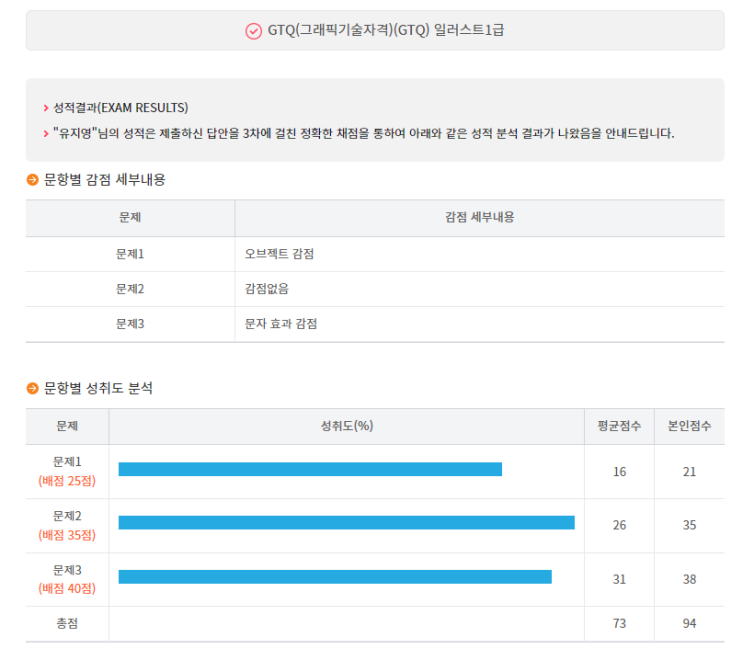This screenshot has height=660, width=743.
Task: Select average score 26 for 문제2
Action: click(619, 525)
